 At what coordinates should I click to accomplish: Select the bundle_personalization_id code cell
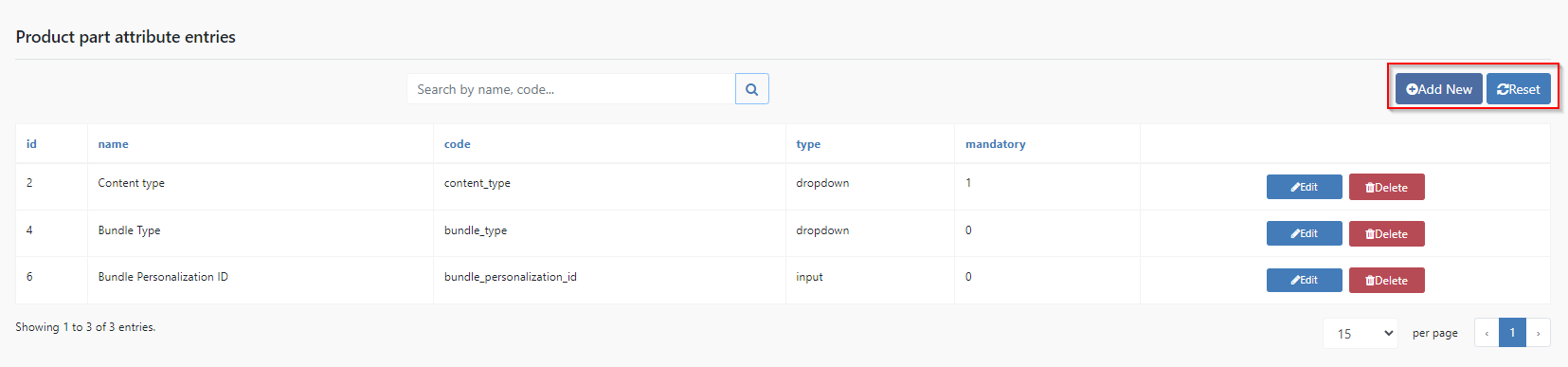pos(510,277)
